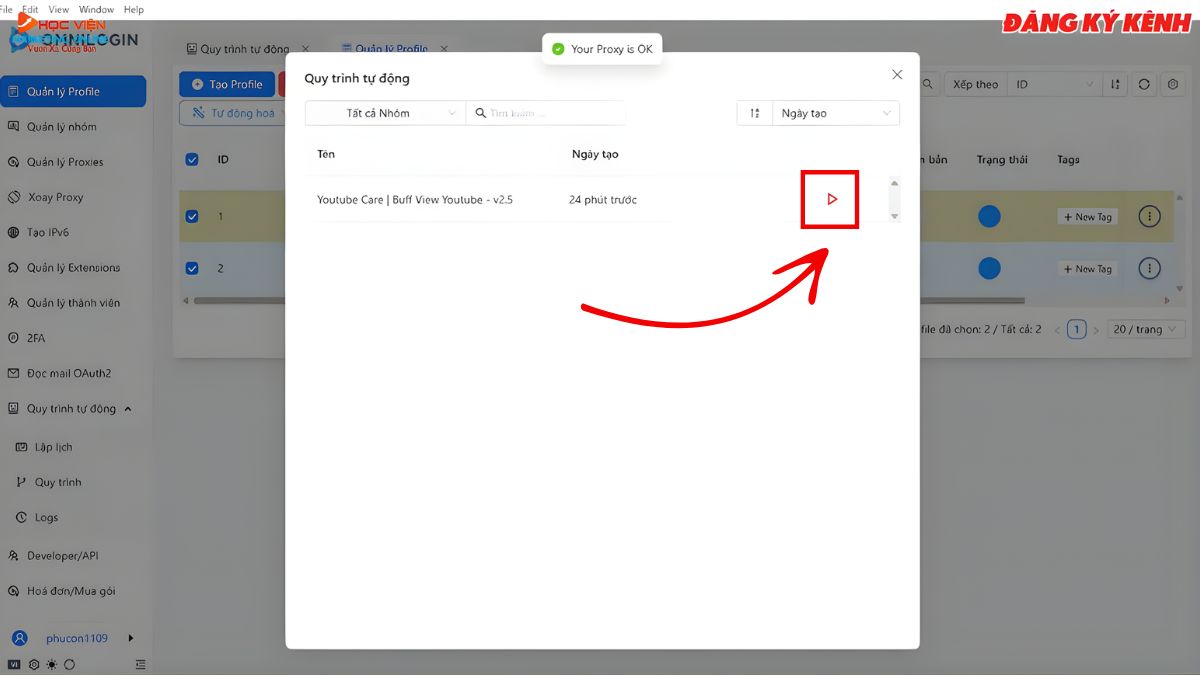Open Quản lý Proxies in the sidebar
The height and width of the screenshot is (675, 1200).
63,161
